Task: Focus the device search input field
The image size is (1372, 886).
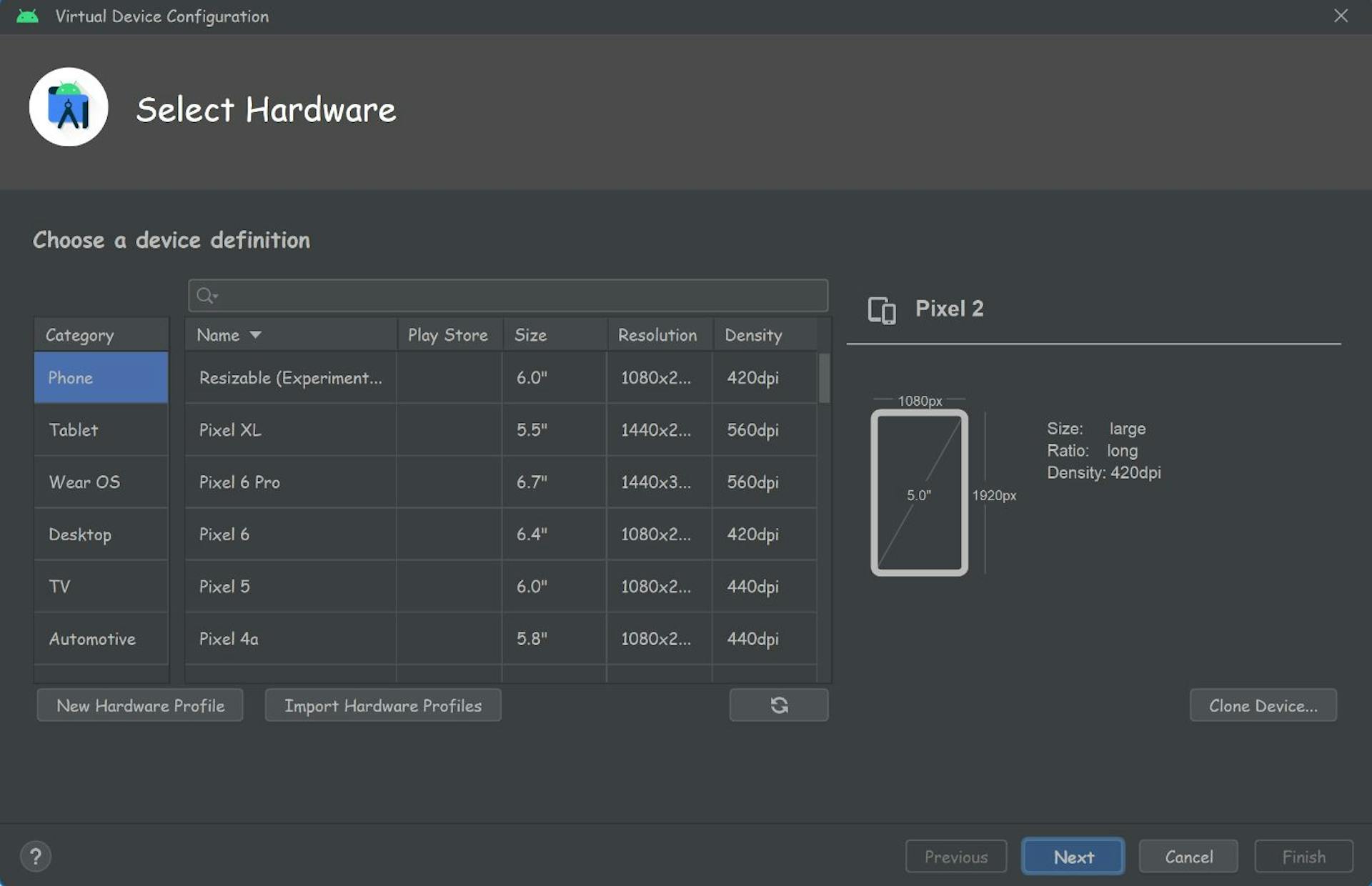Action: [514, 295]
